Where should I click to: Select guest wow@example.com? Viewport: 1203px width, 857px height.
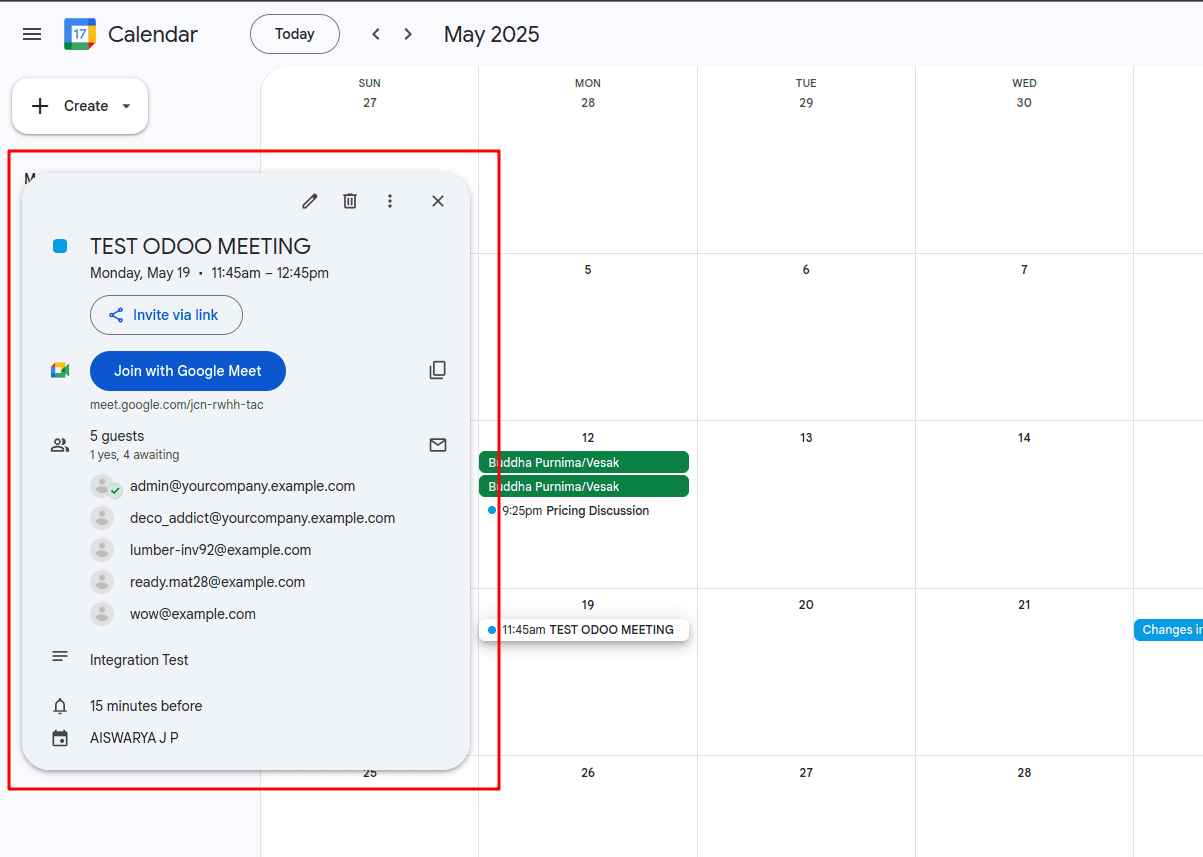coord(193,614)
